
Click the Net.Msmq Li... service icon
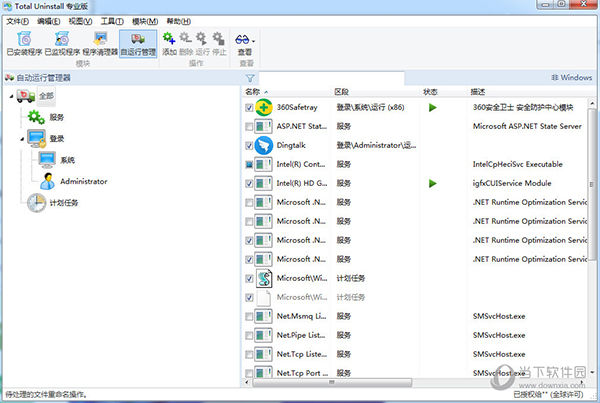tap(264, 316)
